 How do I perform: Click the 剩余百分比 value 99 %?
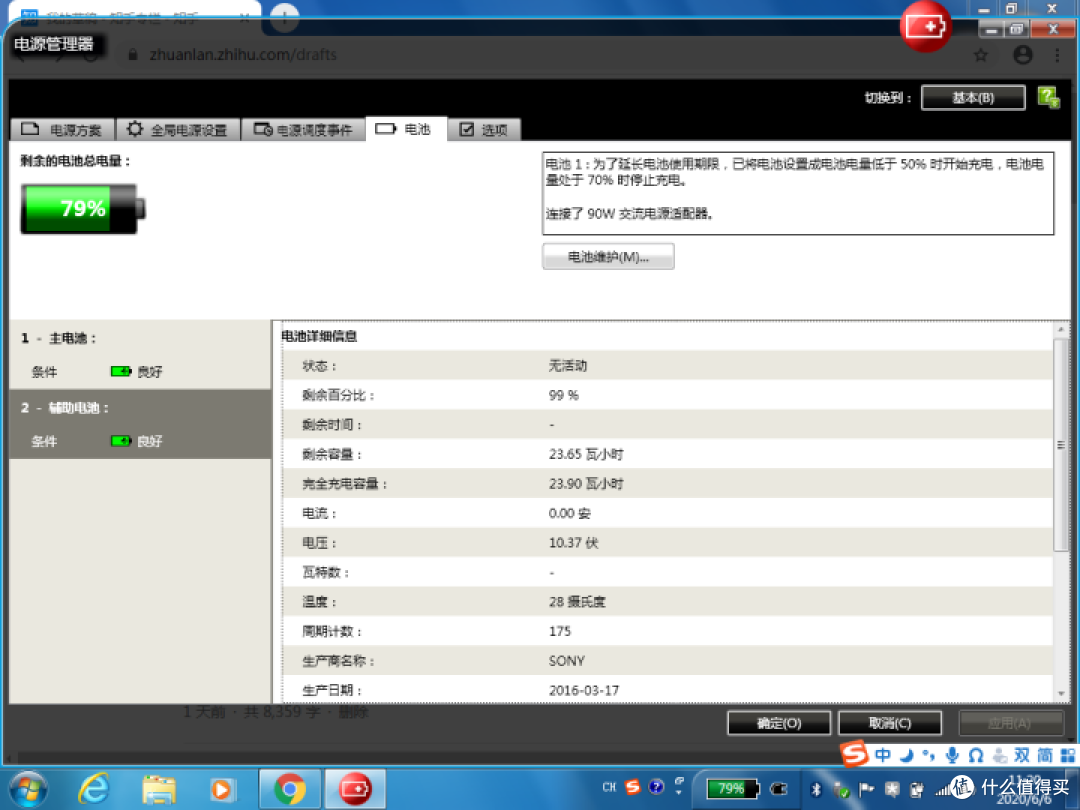pos(563,395)
